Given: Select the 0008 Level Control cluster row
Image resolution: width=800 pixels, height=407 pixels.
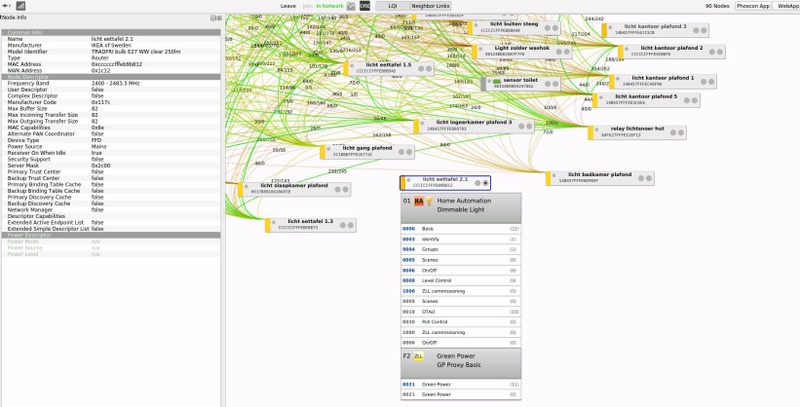Looking at the screenshot, I should pos(461,281).
